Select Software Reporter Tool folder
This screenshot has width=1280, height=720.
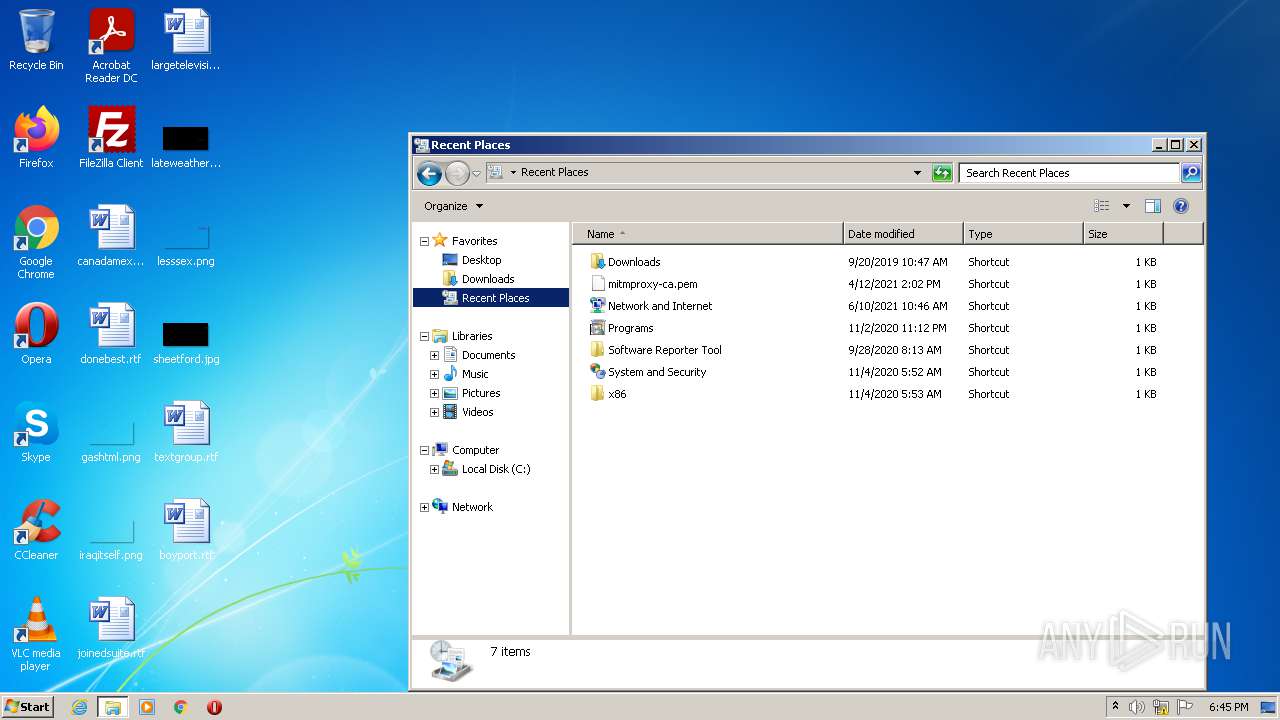pyautogui.click(x=664, y=350)
